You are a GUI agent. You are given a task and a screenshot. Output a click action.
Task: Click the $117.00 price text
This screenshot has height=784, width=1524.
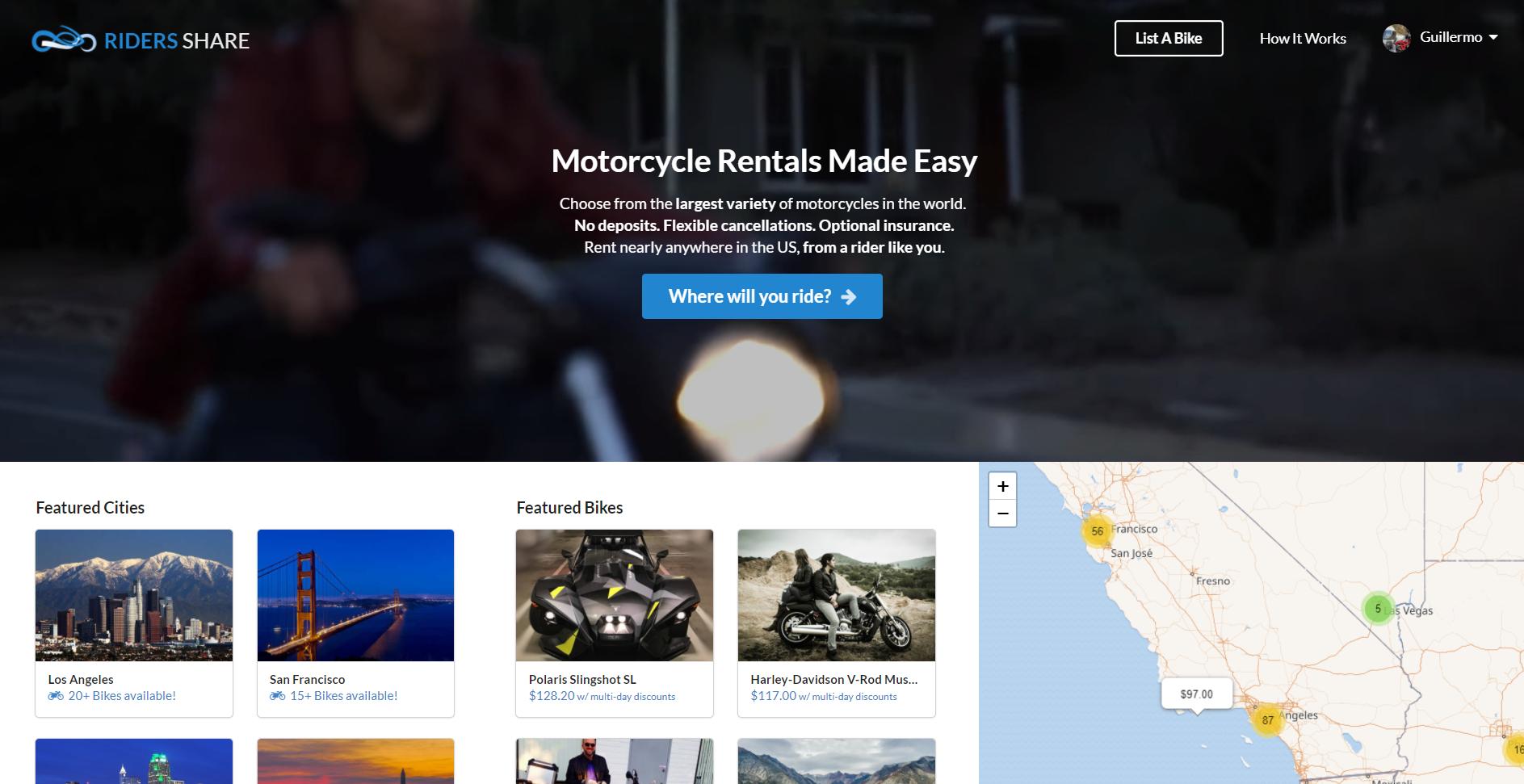(774, 696)
